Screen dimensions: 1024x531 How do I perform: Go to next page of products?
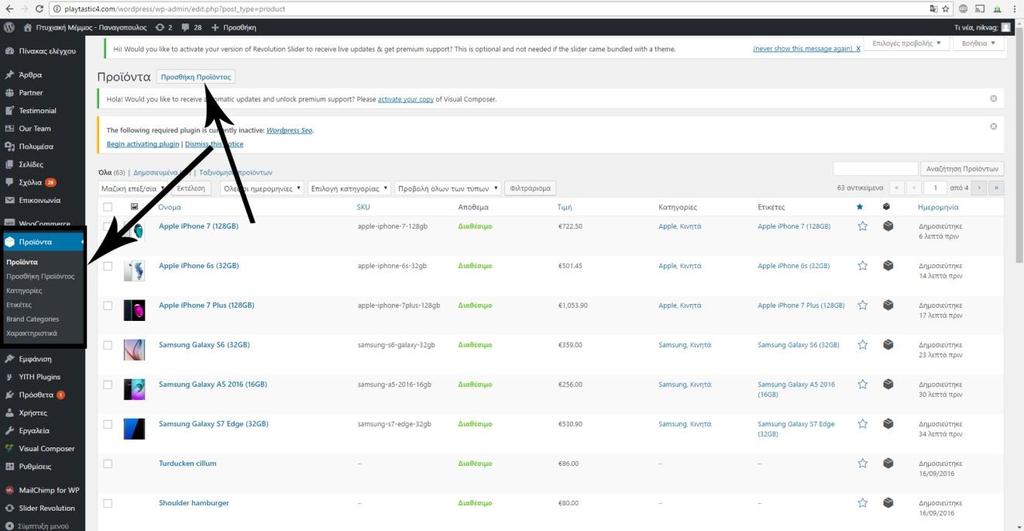(979, 188)
